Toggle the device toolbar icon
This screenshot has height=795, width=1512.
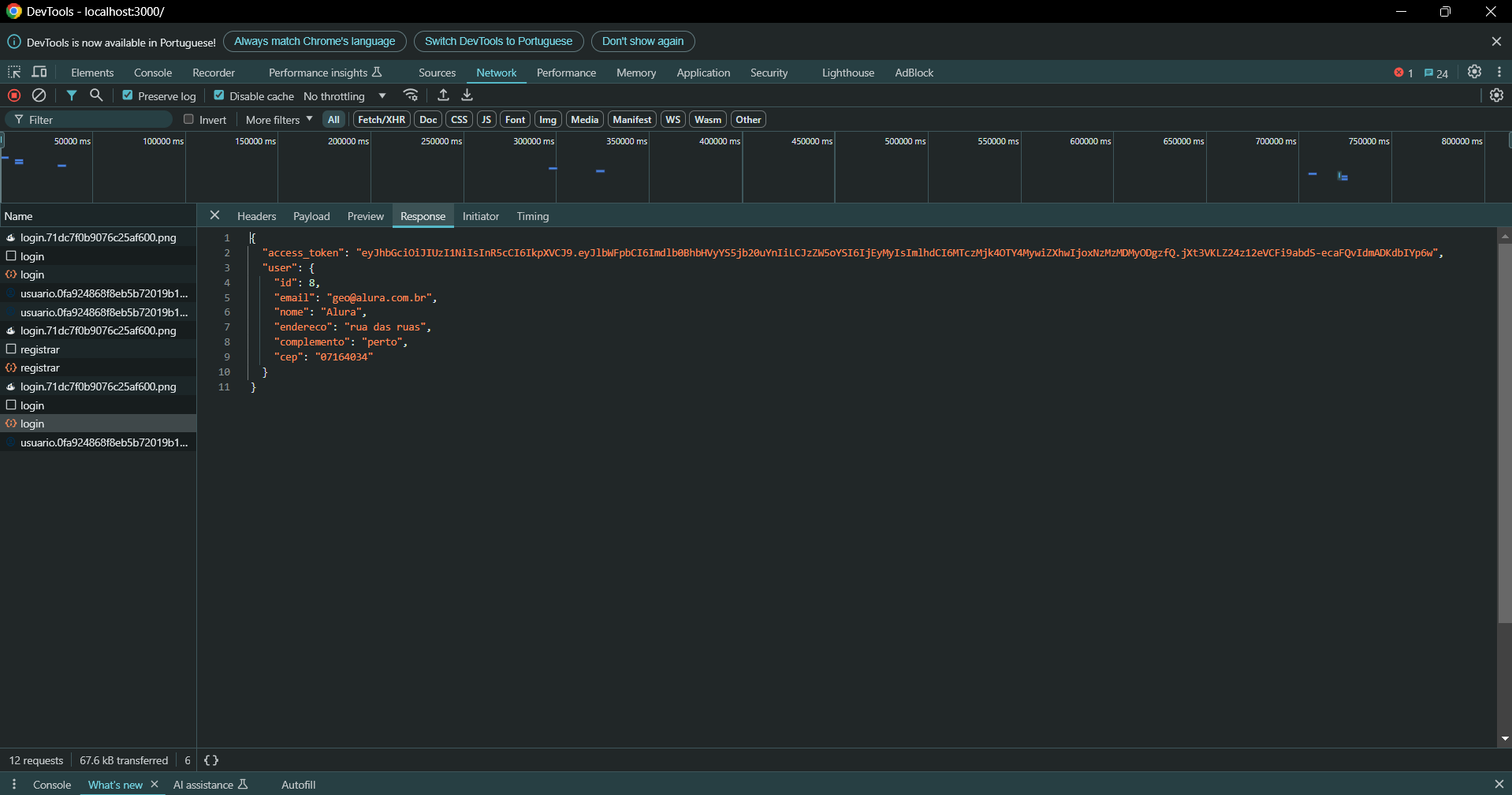(39, 72)
